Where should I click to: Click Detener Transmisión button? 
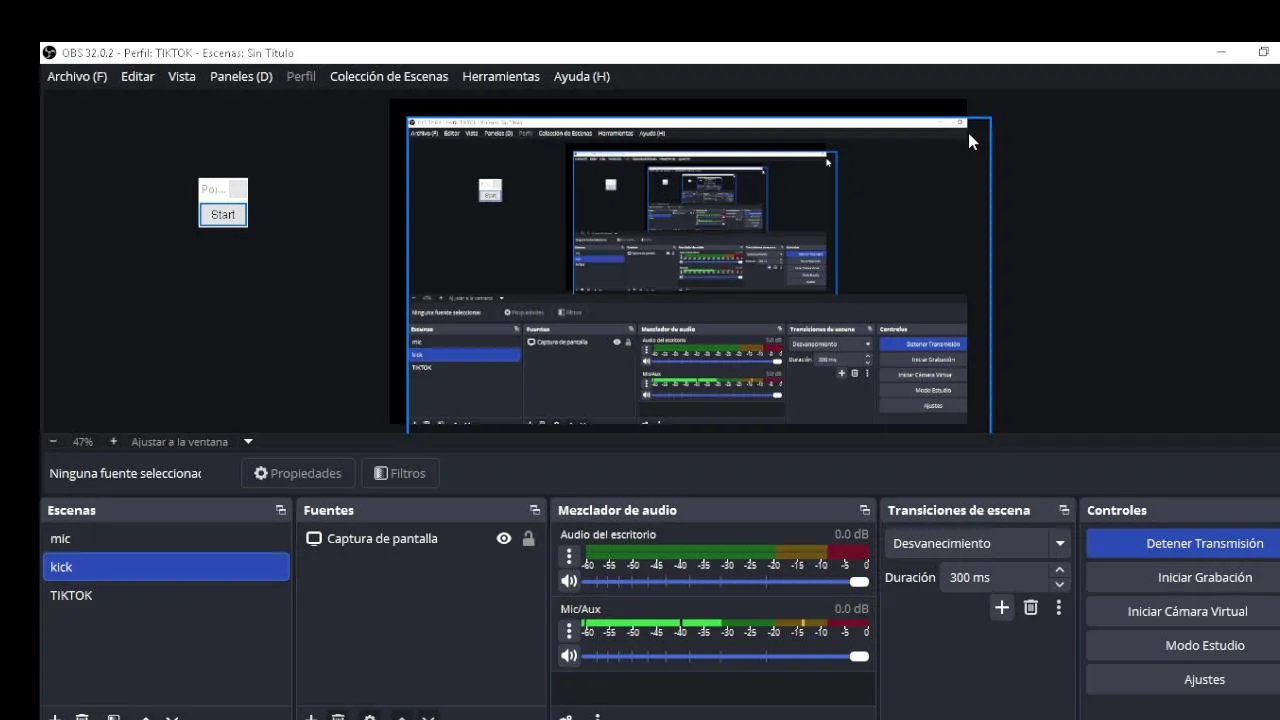[1184, 543]
